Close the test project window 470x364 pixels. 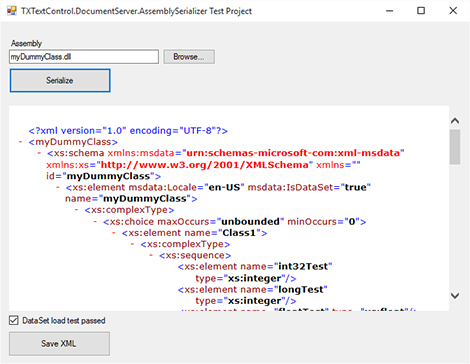pos(453,11)
